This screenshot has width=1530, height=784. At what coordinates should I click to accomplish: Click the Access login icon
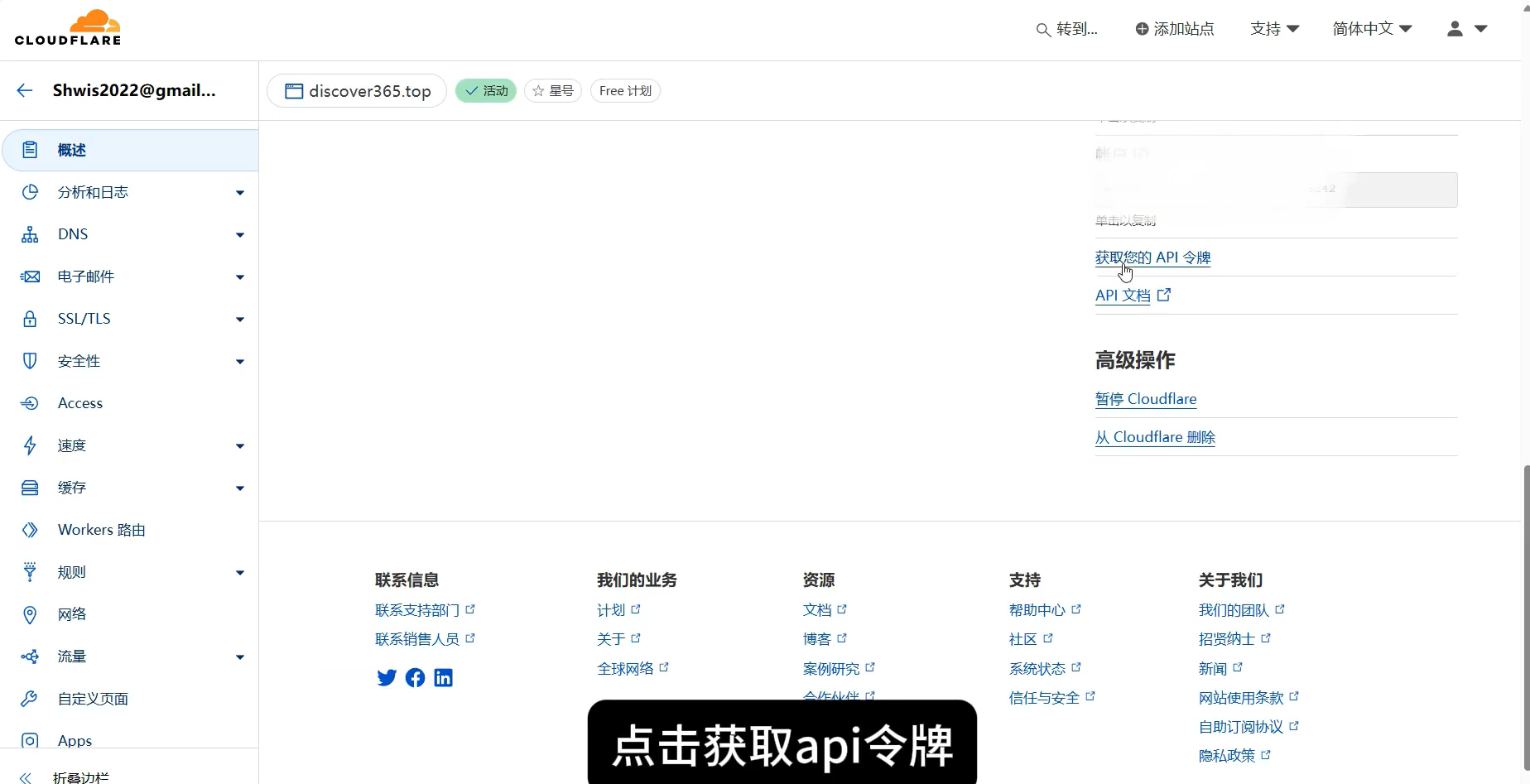(x=30, y=403)
